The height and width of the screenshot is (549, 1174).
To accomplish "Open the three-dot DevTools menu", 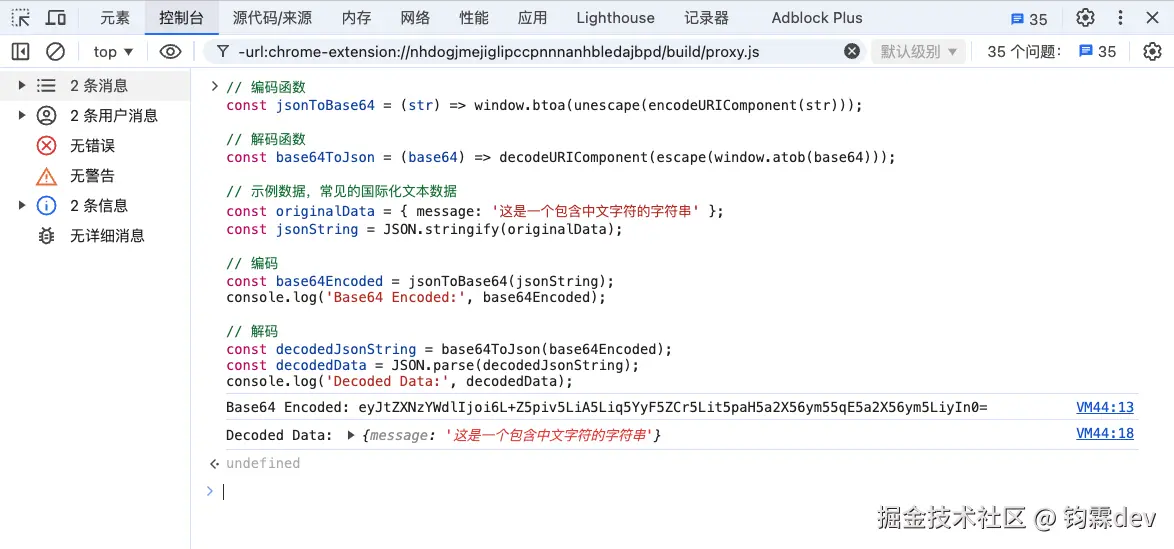I will [1120, 18].
